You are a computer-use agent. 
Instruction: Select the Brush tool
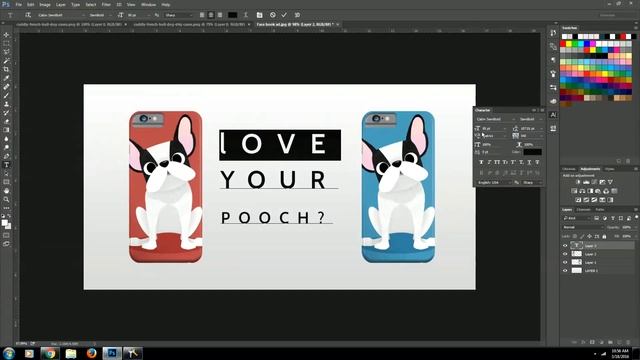[6, 96]
